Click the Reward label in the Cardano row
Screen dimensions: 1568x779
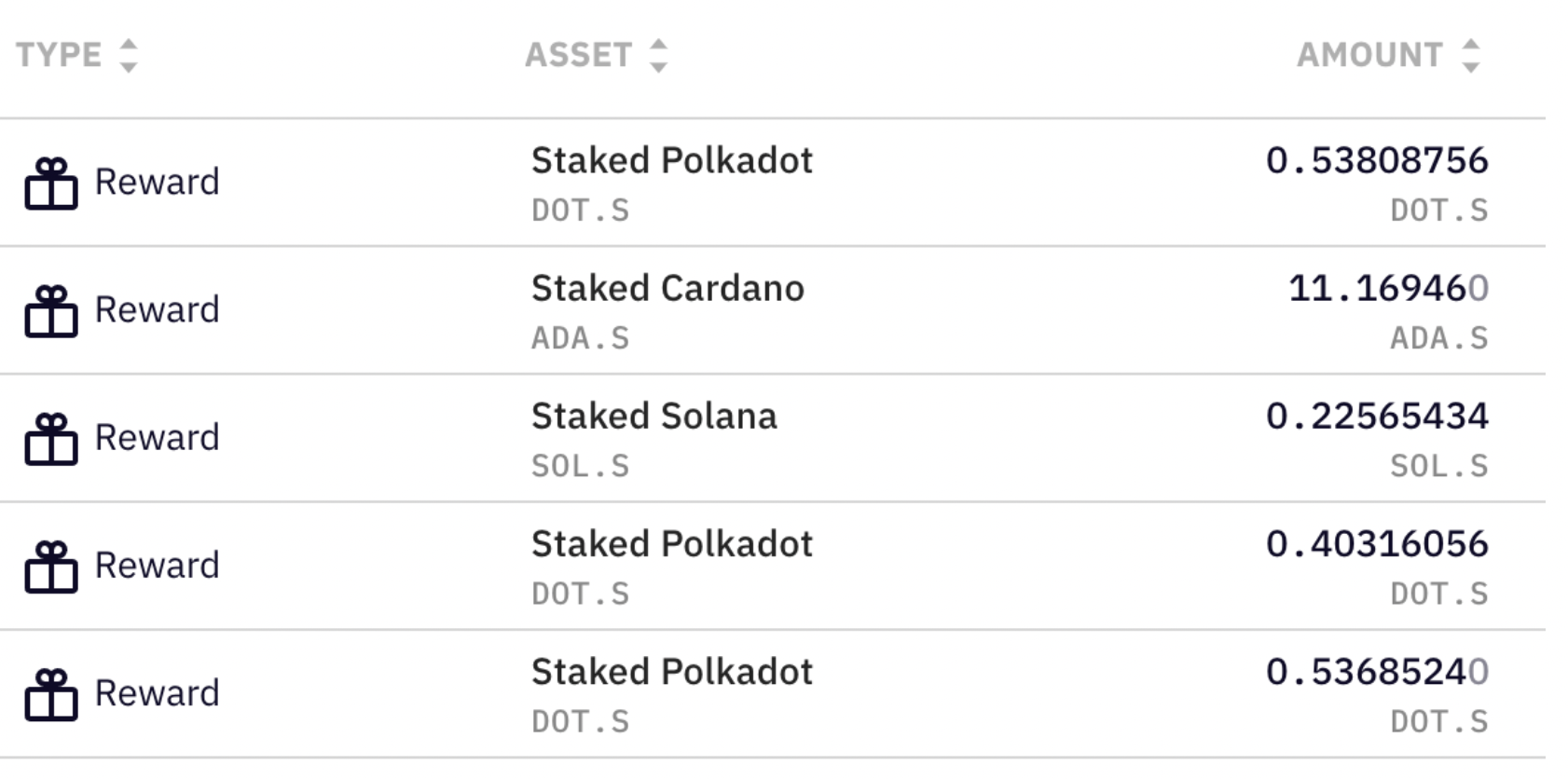pos(157,310)
